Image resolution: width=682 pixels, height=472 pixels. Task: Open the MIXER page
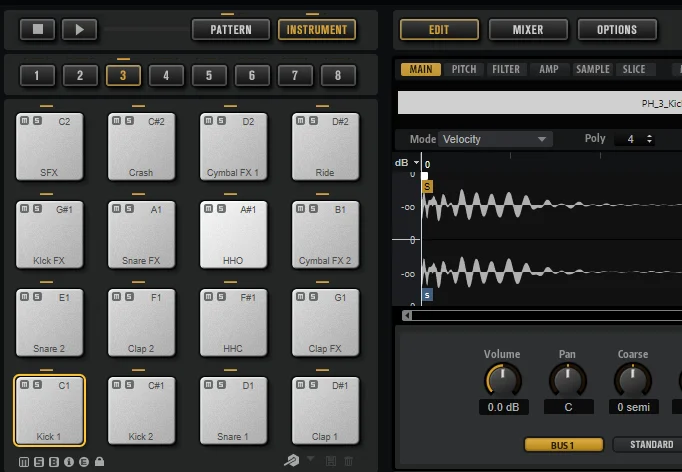coord(528,30)
